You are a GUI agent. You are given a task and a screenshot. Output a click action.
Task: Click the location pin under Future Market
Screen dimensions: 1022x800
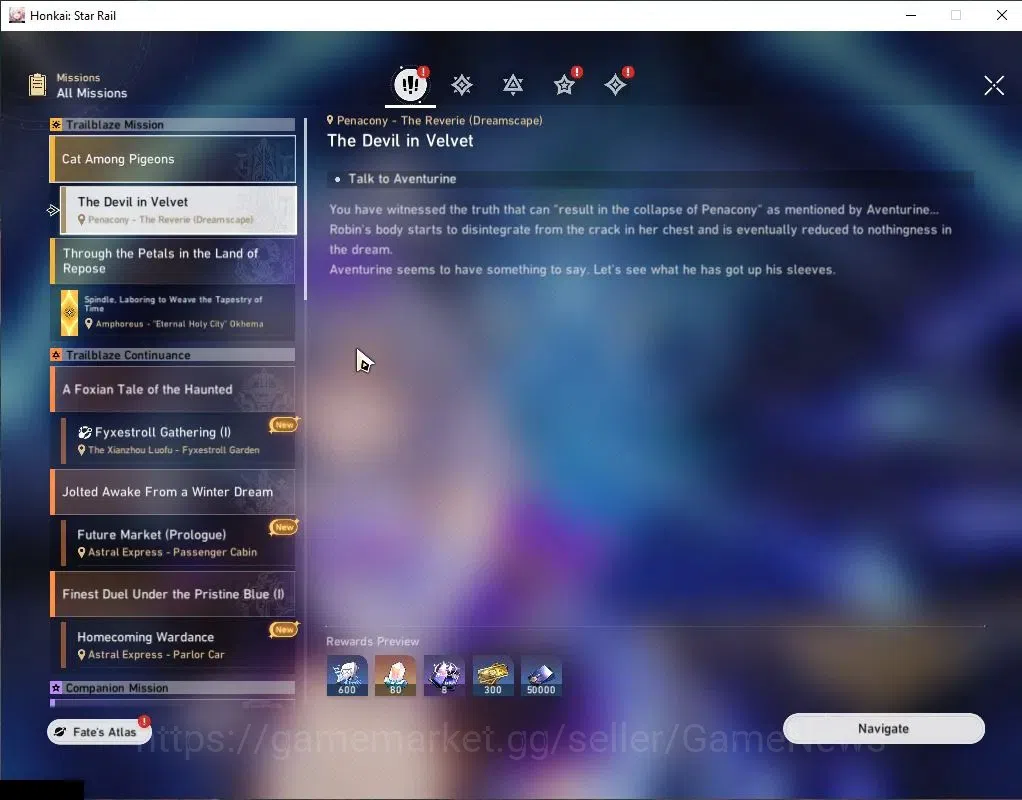81,552
